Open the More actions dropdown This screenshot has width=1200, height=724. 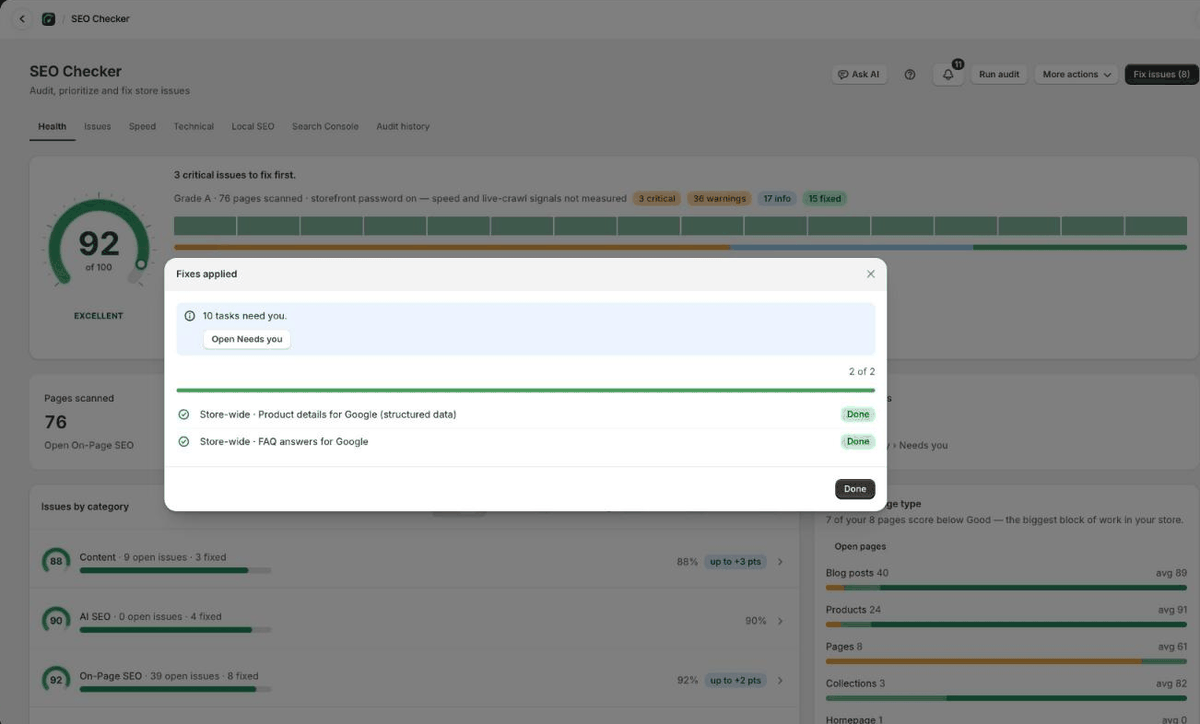pyautogui.click(x=1076, y=74)
